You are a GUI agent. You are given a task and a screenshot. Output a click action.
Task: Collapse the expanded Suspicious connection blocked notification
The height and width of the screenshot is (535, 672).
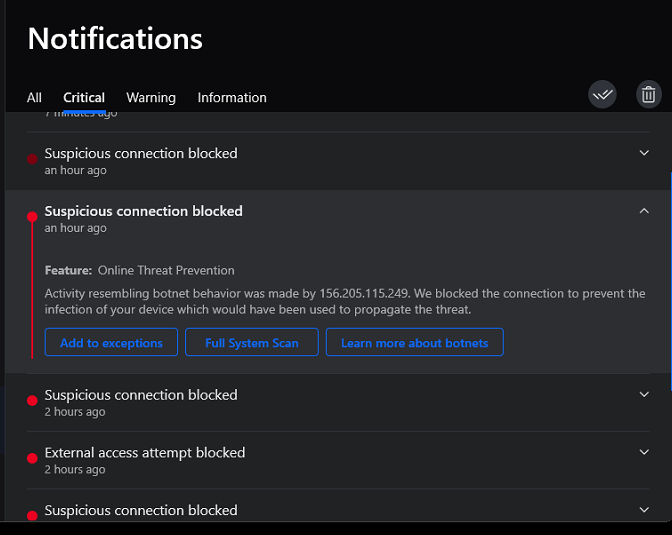(644, 211)
